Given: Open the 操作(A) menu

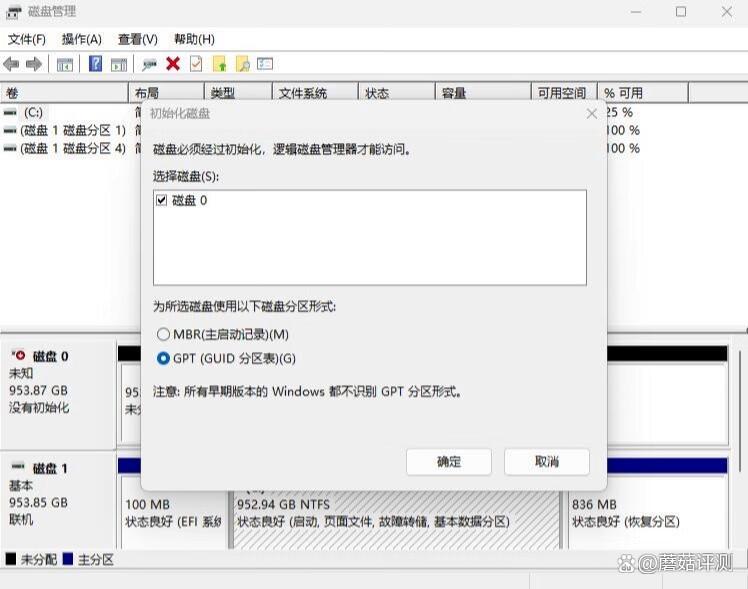Looking at the screenshot, I should click(82, 39).
